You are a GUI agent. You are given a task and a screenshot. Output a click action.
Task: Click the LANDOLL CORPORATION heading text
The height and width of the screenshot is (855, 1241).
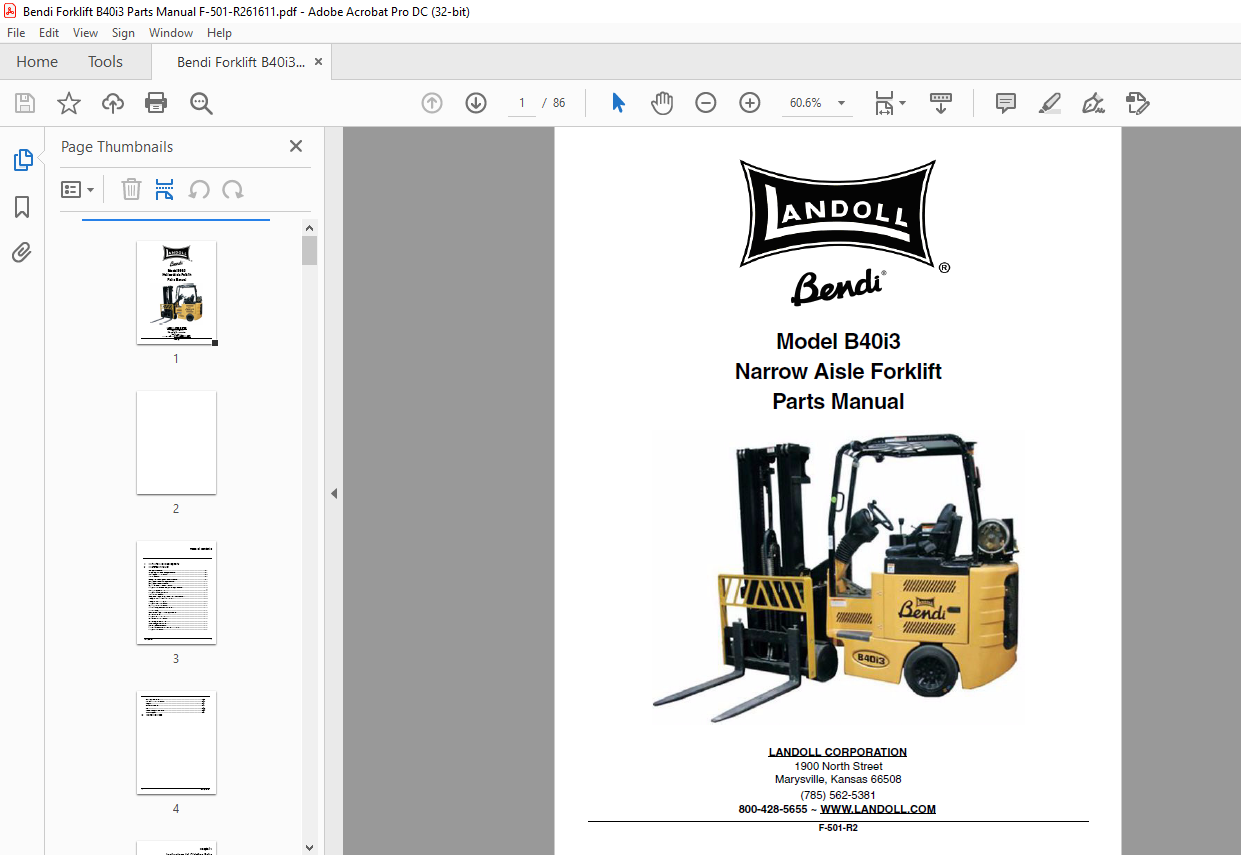click(x=838, y=752)
